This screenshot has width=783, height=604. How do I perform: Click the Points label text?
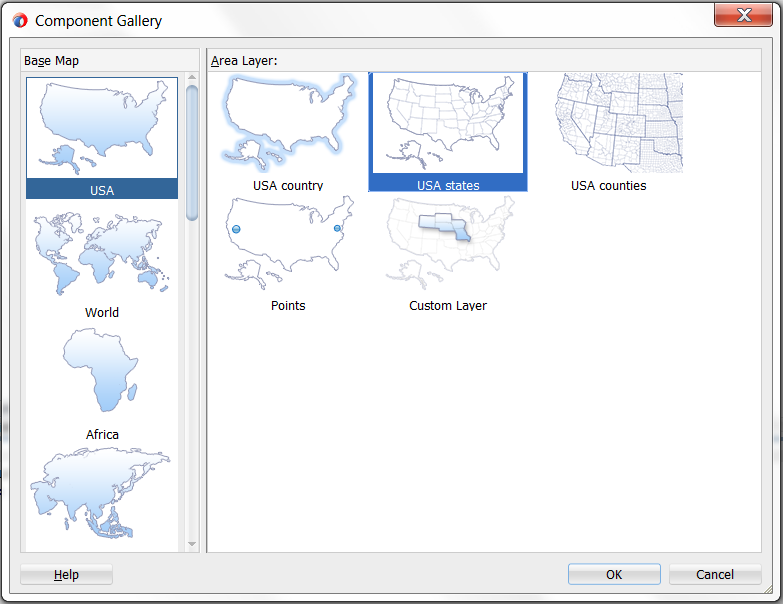coord(288,305)
